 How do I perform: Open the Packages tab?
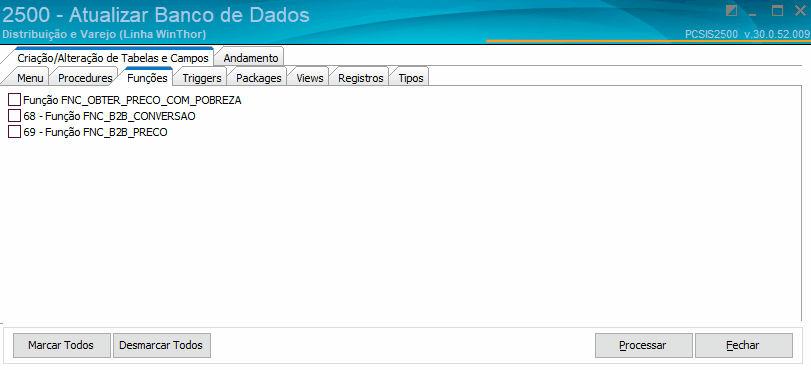[258, 78]
